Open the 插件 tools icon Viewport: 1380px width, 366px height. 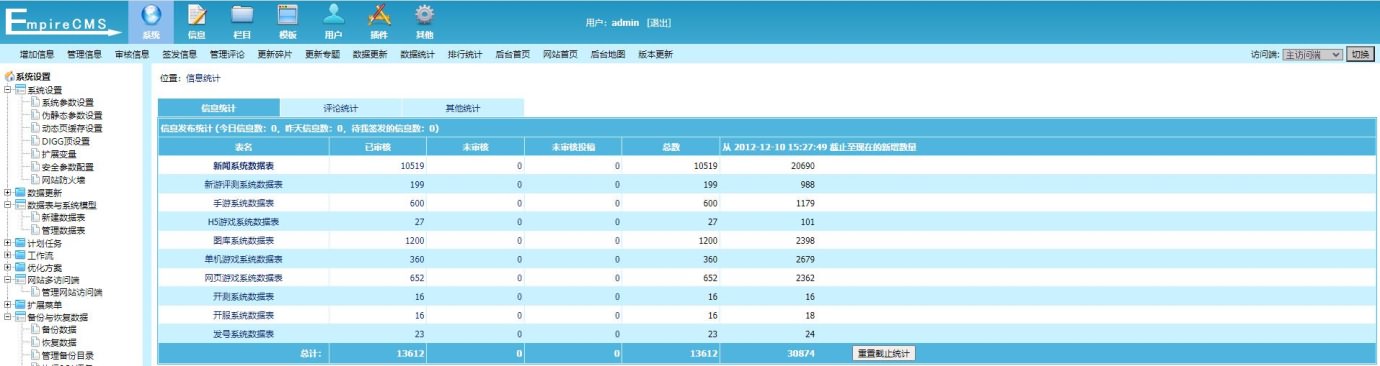379,15
